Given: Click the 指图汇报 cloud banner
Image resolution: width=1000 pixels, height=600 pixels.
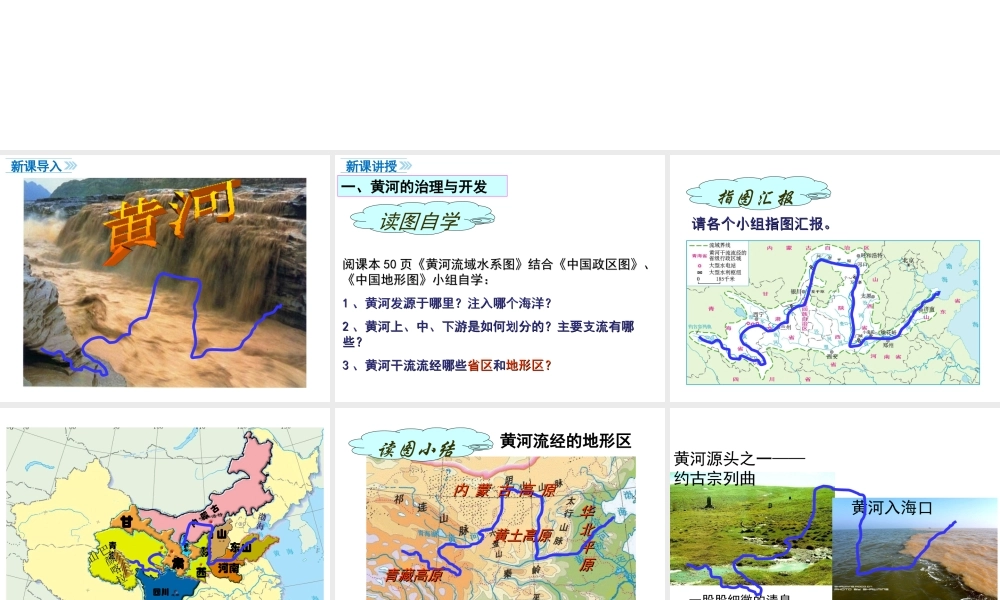Looking at the screenshot, I should [758, 196].
